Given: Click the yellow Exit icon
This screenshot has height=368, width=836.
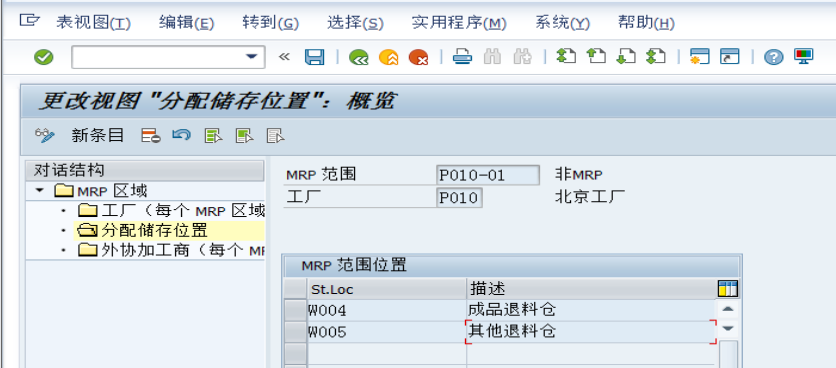Looking at the screenshot, I should 389,57.
